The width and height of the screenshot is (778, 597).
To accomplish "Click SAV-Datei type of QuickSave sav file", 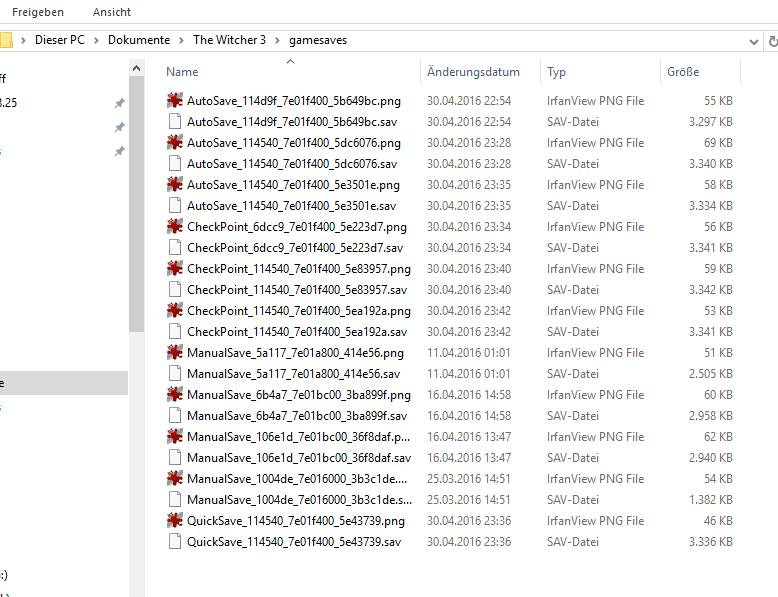I will point(573,542).
